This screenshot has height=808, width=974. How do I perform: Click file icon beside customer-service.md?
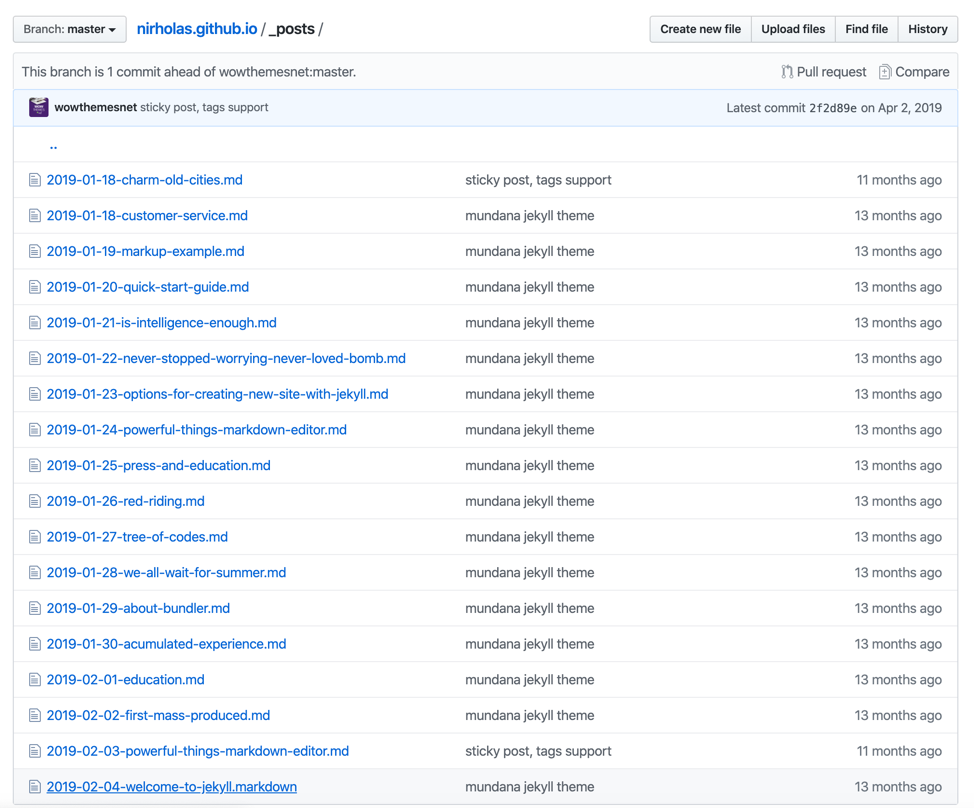coord(35,216)
